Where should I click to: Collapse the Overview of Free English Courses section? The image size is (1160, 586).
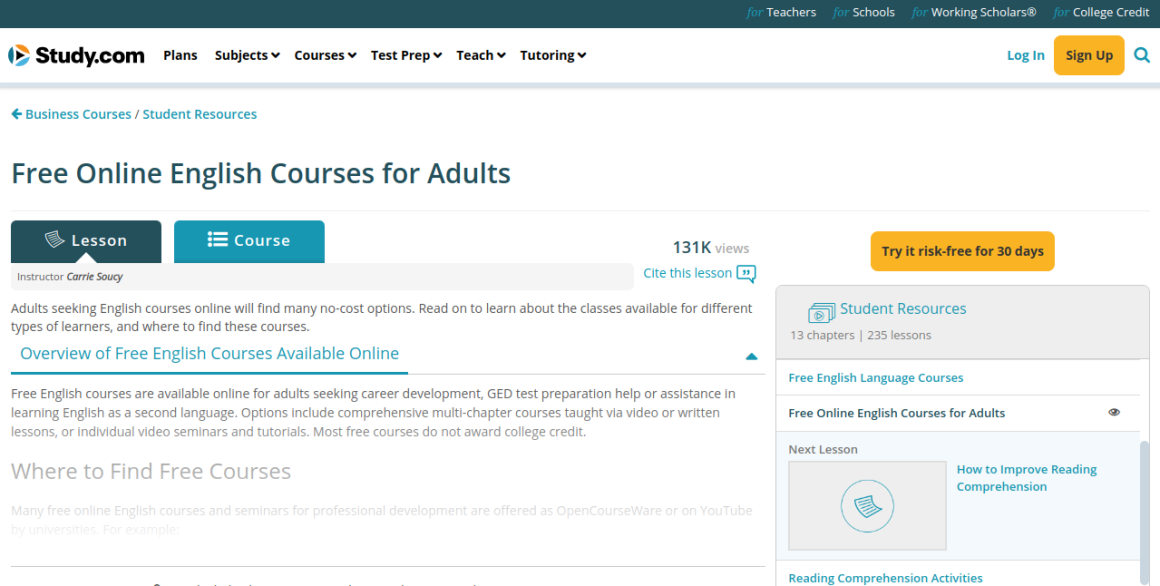point(750,355)
